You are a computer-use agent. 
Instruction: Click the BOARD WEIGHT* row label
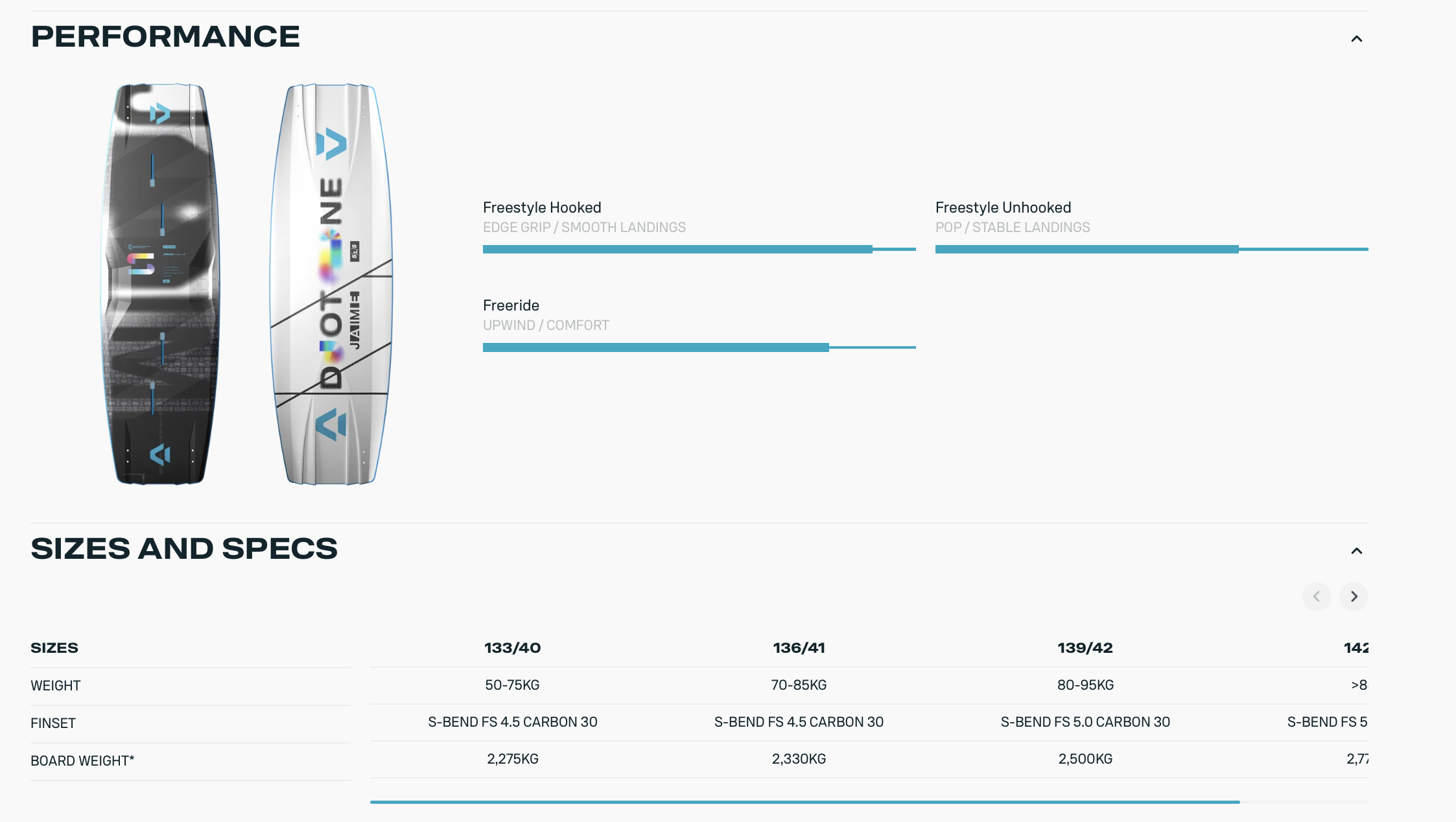82,760
